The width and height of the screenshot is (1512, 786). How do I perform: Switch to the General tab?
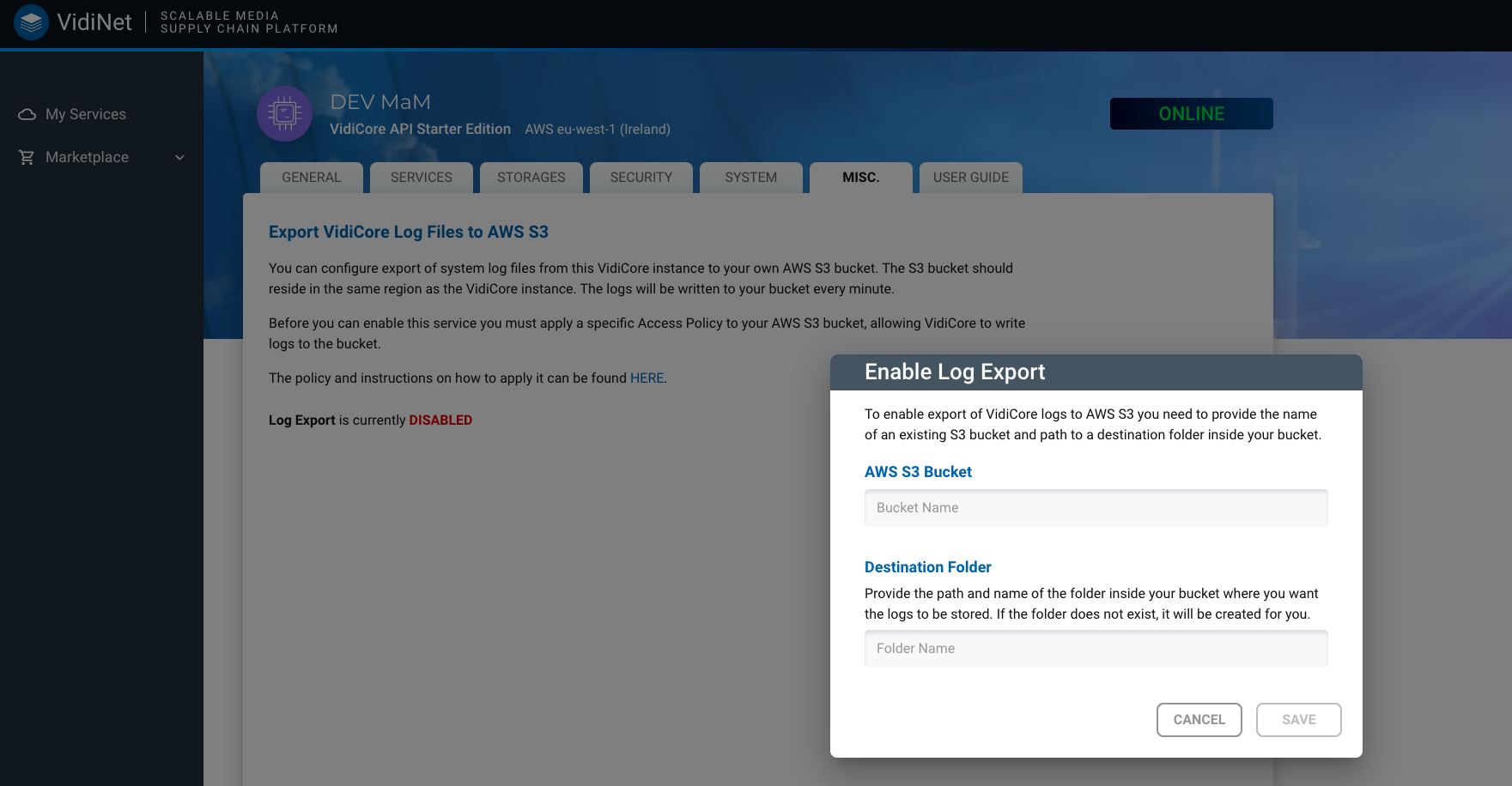click(x=312, y=178)
